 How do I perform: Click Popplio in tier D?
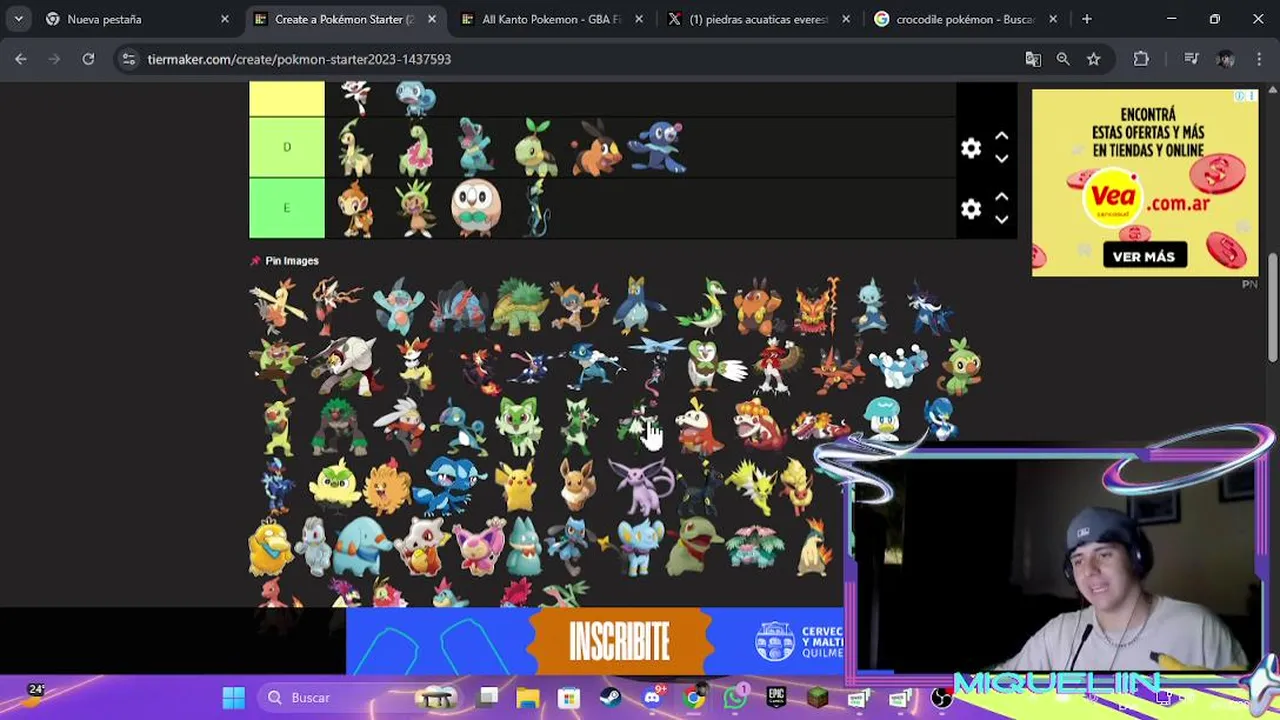(x=658, y=147)
